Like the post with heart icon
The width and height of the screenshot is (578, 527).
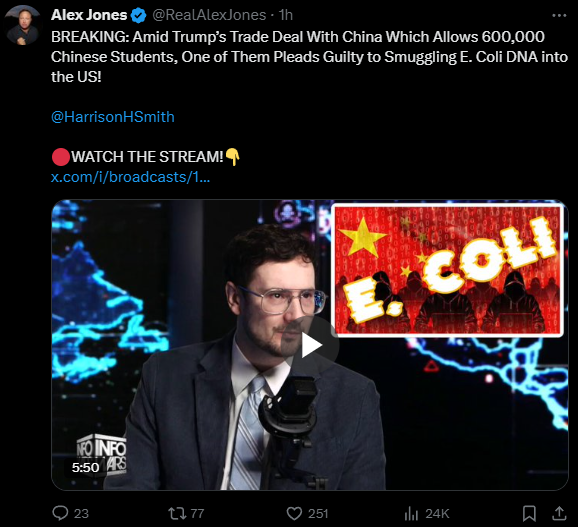pyautogui.click(x=294, y=513)
